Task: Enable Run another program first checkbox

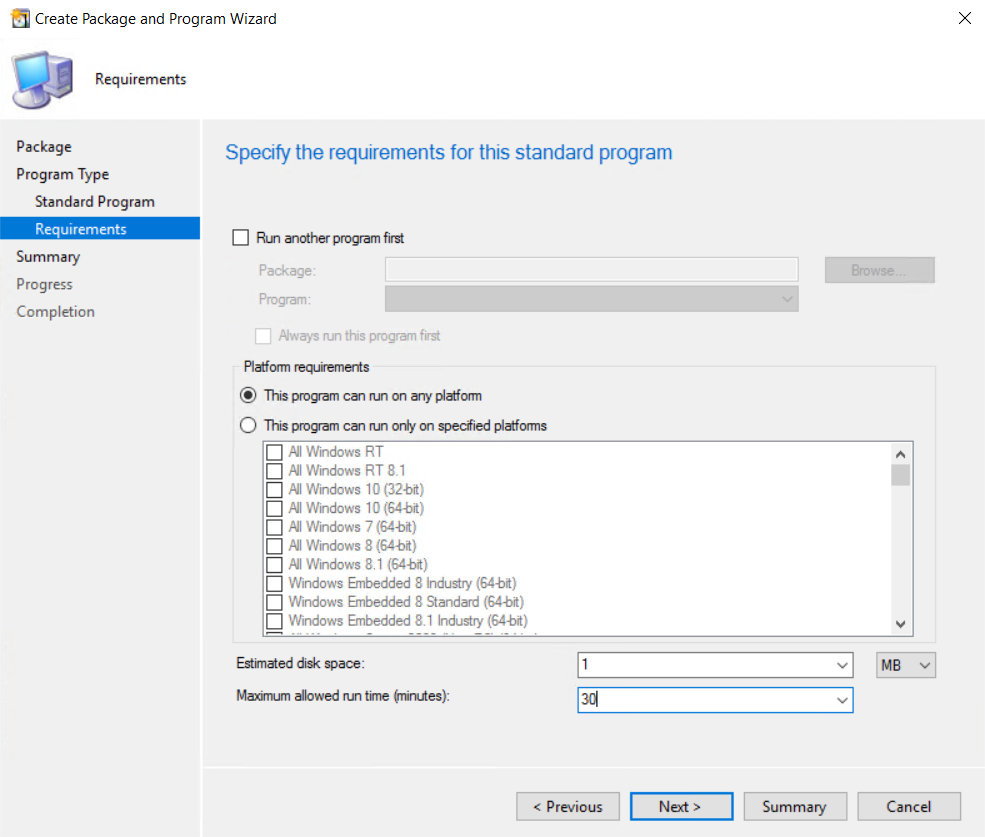Action: pyautogui.click(x=240, y=238)
